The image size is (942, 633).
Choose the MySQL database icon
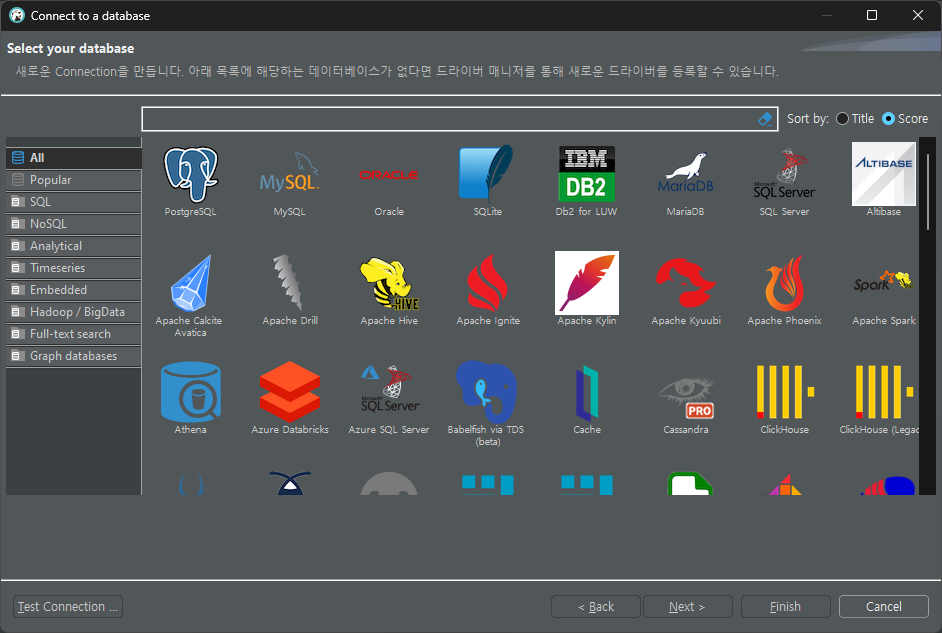click(x=289, y=174)
